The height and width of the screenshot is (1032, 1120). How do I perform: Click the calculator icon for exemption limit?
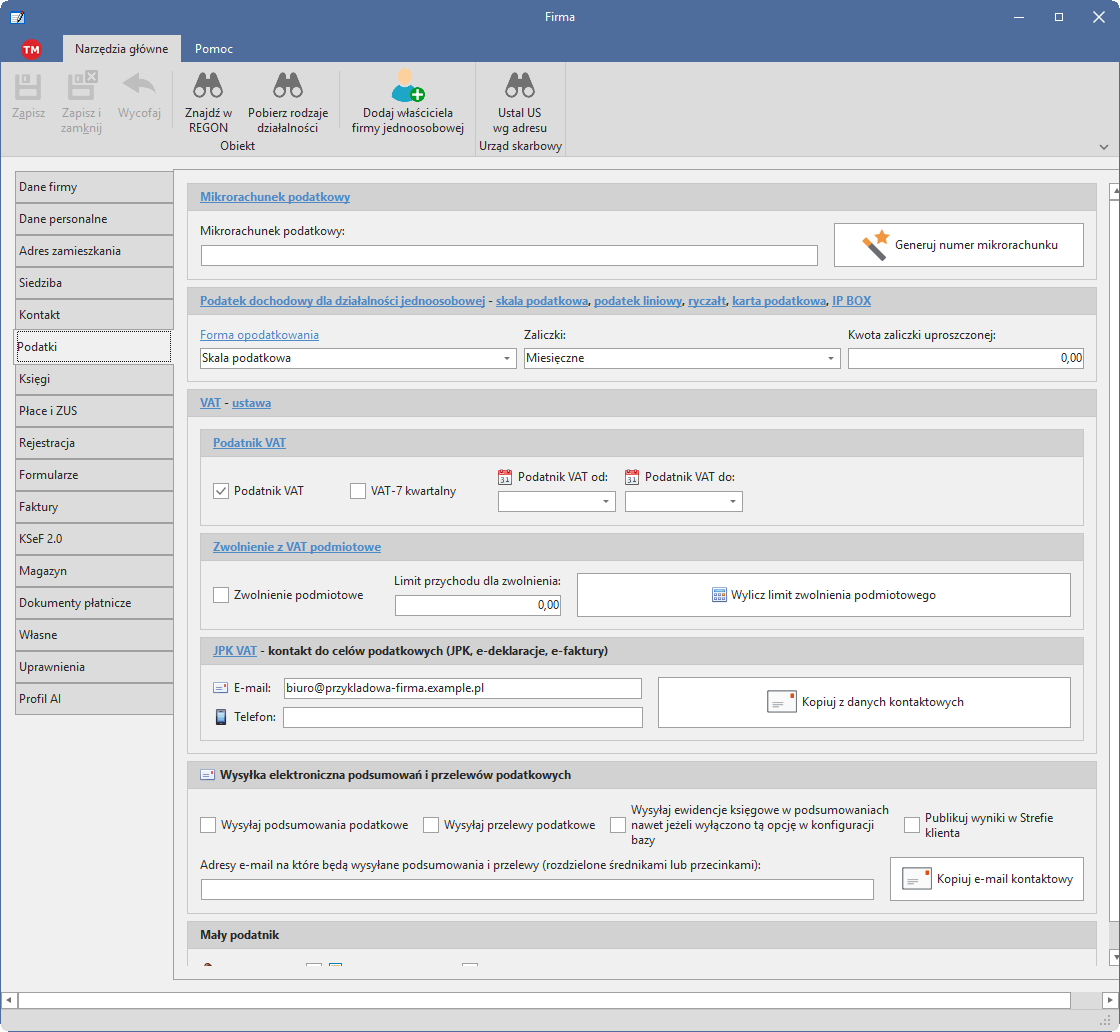pos(719,595)
